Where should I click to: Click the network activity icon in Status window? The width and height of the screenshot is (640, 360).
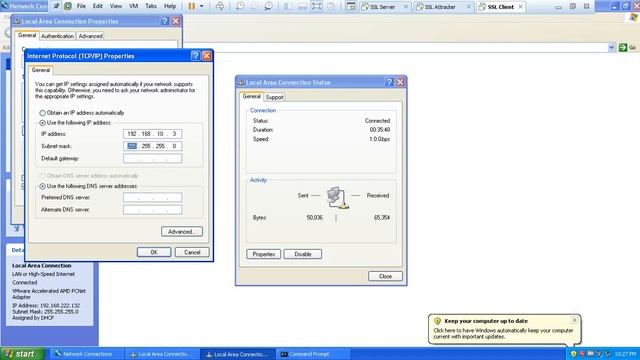point(337,197)
